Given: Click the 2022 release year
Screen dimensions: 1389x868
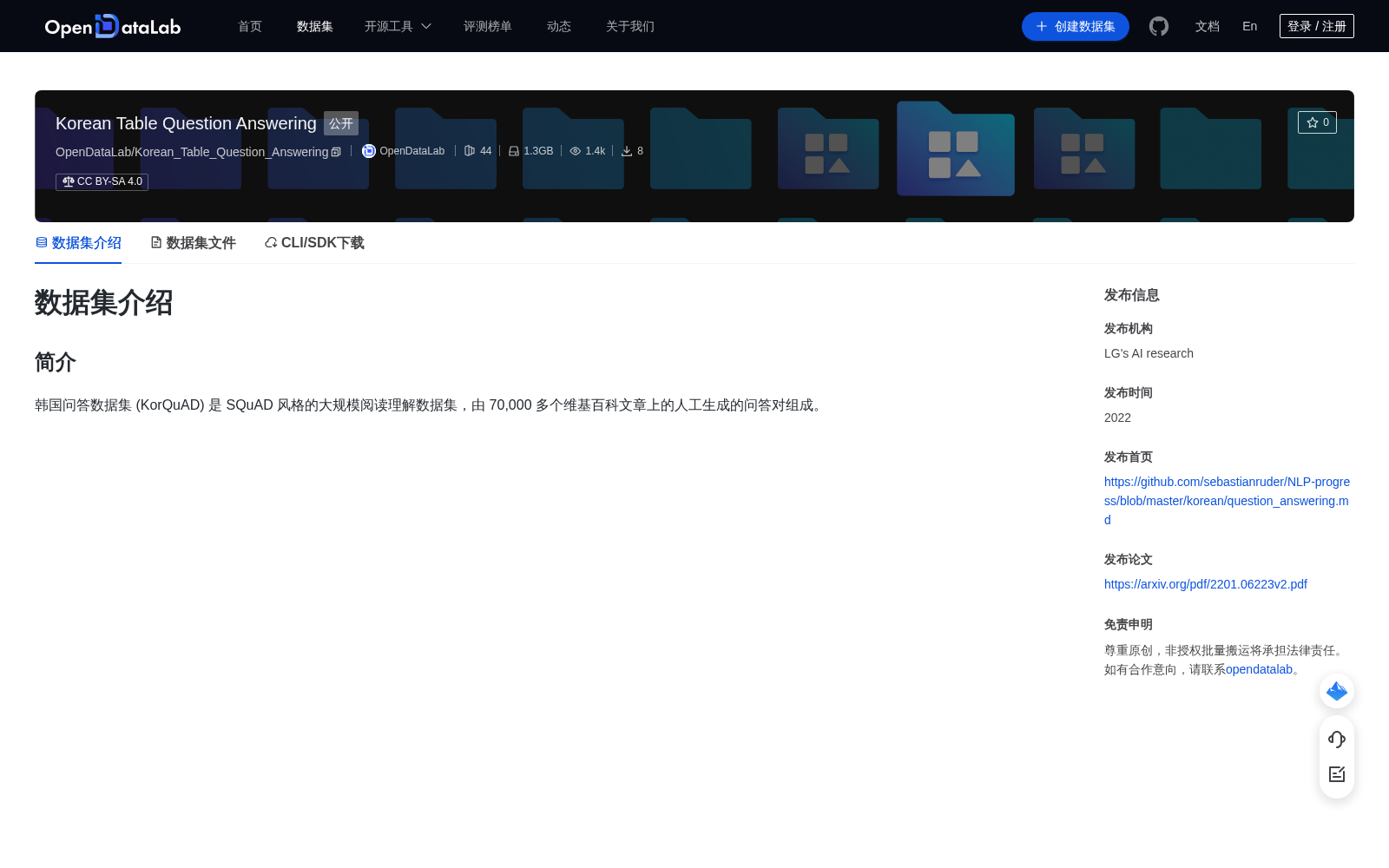Looking at the screenshot, I should [1117, 418].
